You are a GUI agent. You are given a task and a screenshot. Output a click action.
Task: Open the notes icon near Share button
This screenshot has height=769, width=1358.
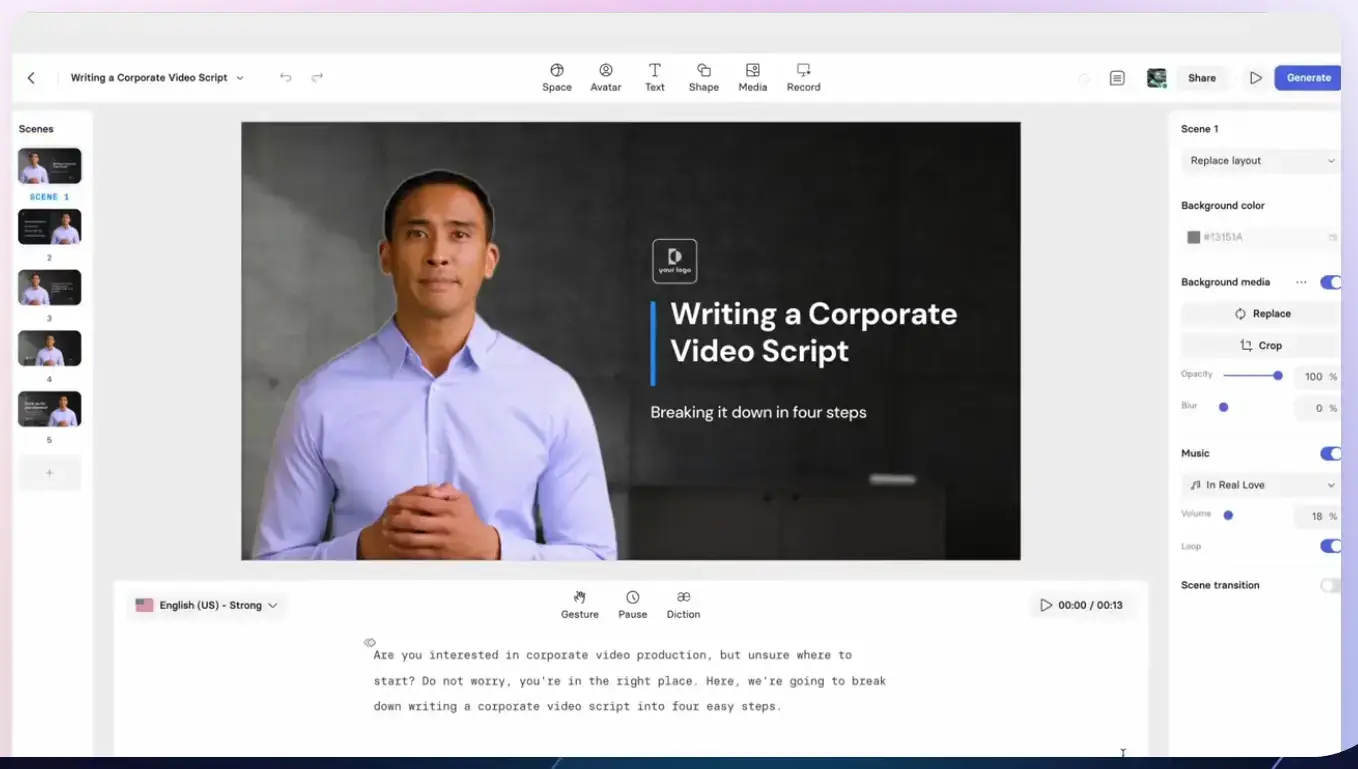tap(1117, 77)
